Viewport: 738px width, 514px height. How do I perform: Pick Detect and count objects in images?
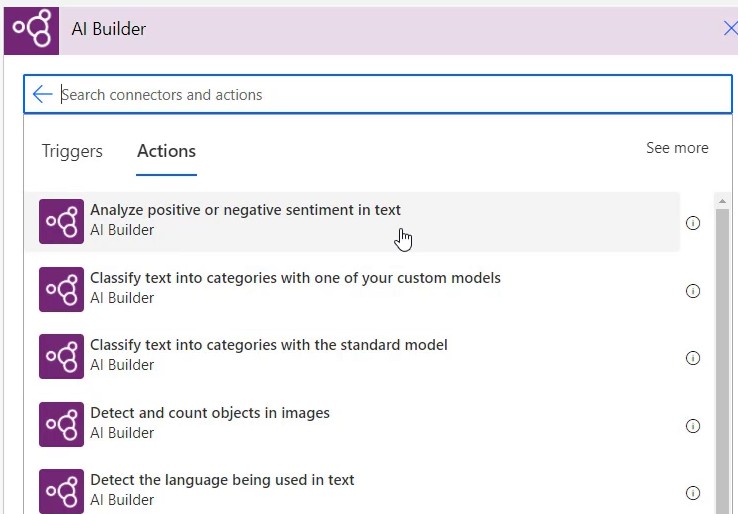(x=353, y=424)
